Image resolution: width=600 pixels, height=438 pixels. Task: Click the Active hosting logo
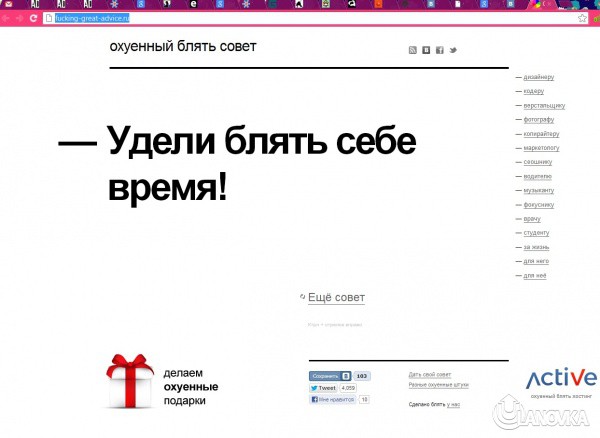tap(562, 377)
